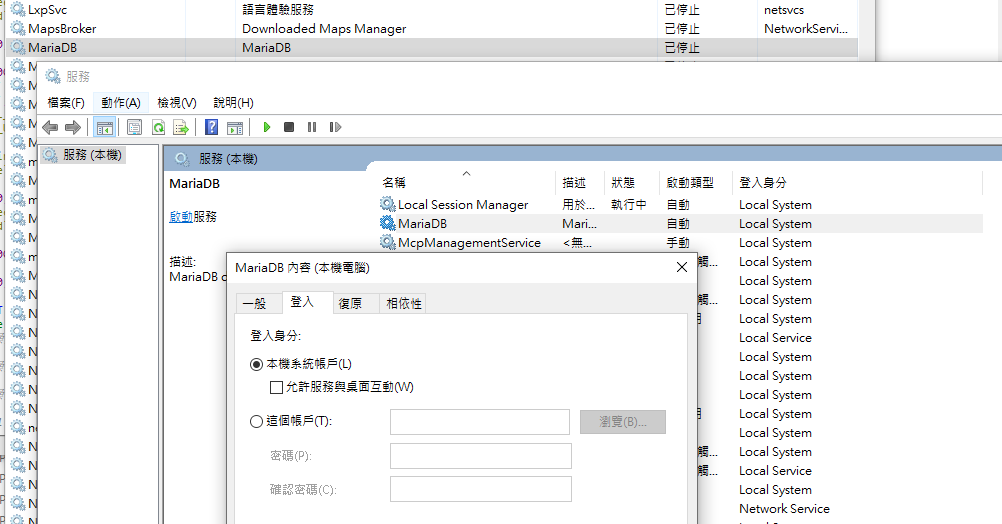Click the Export List toolbar icon
The width and height of the screenshot is (1002, 524).
(x=181, y=127)
